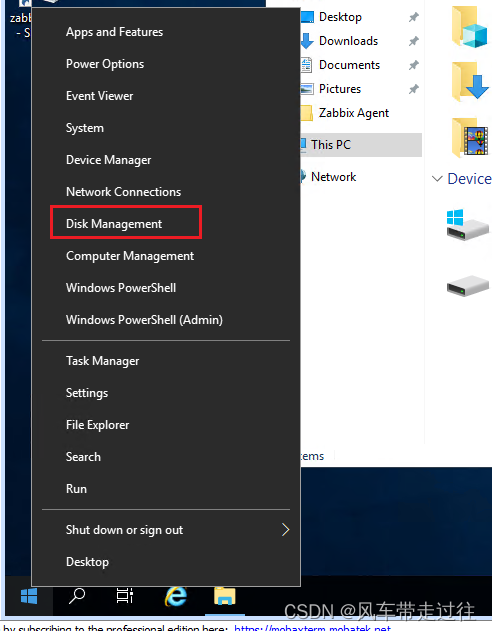
Task: Select the Windows system drive icon
Action: [467, 225]
